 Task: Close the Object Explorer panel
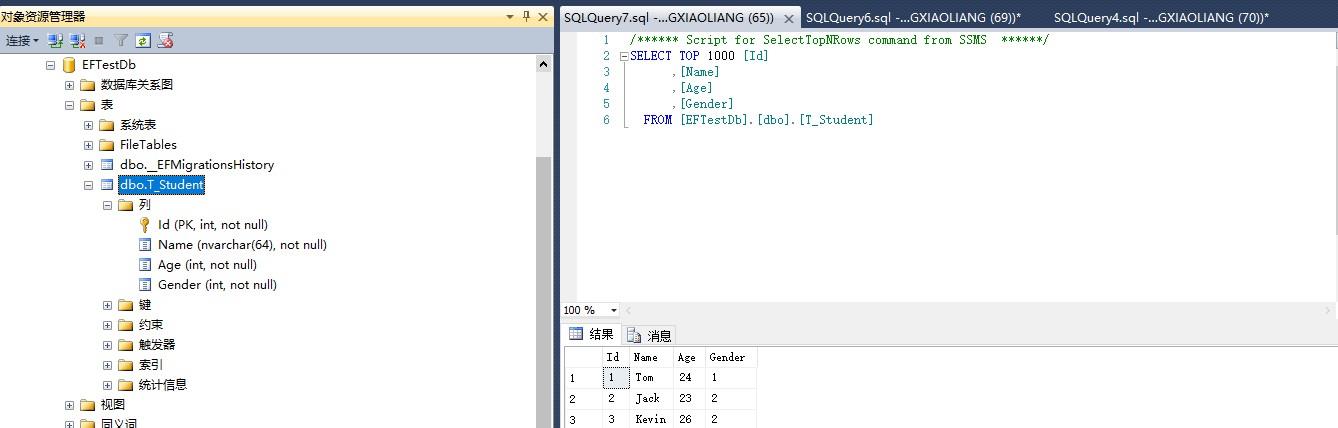coord(544,17)
